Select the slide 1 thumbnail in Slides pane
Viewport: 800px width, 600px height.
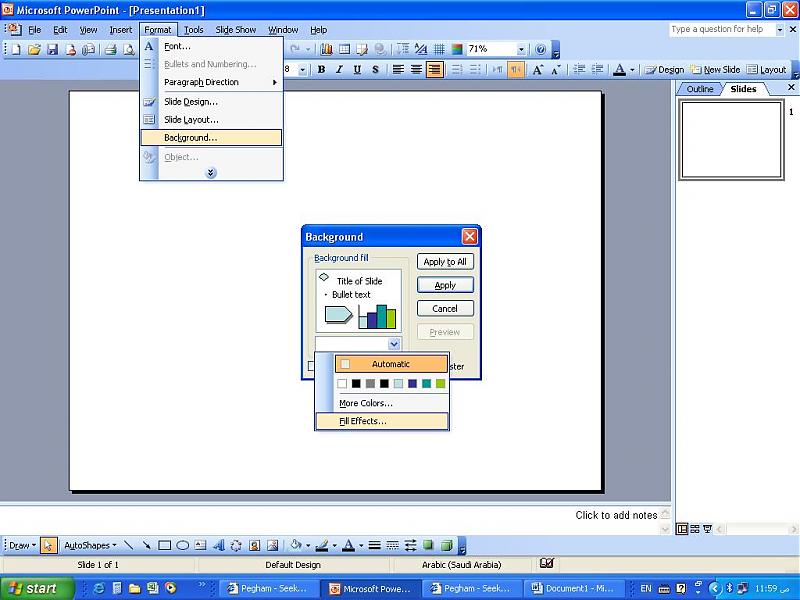[x=731, y=140]
